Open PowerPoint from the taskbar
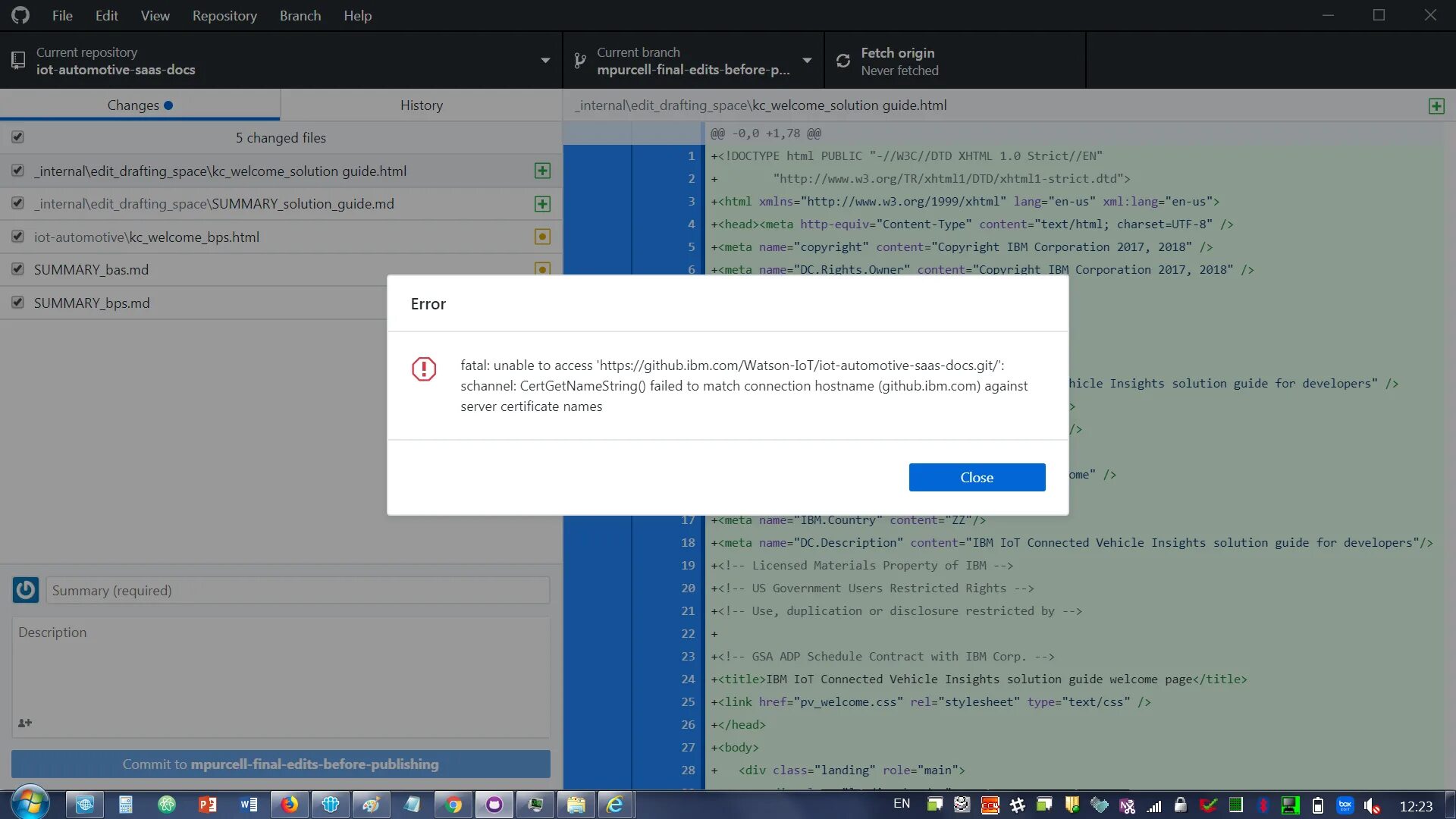The height and width of the screenshot is (819, 1456). point(208,805)
